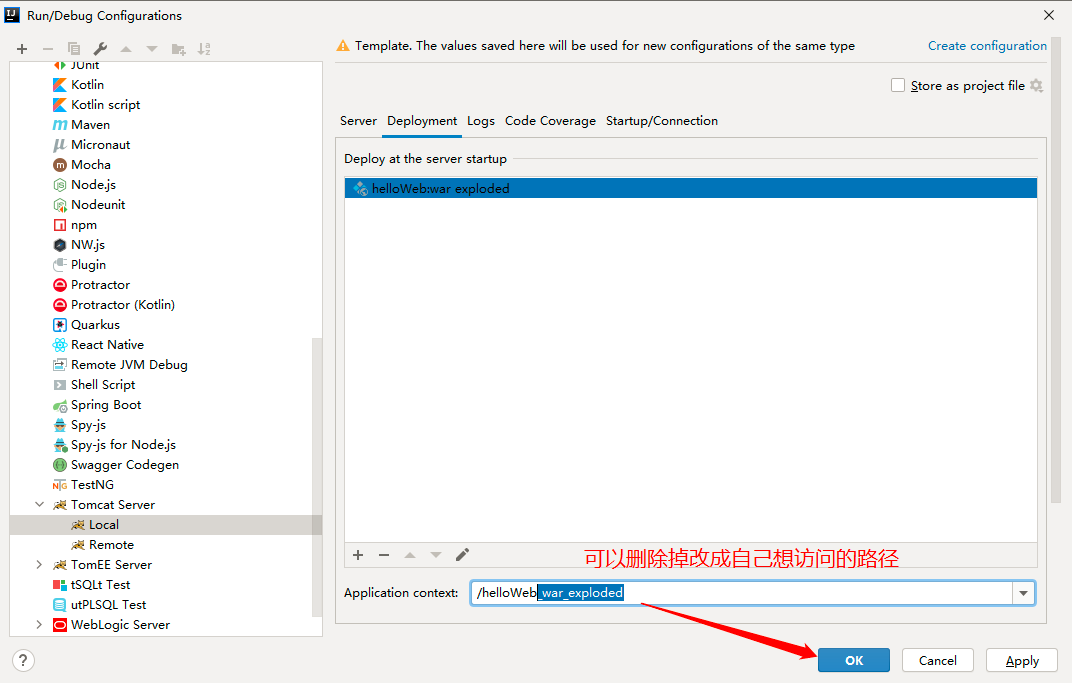Open the Startup/Connection tab

(662, 121)
